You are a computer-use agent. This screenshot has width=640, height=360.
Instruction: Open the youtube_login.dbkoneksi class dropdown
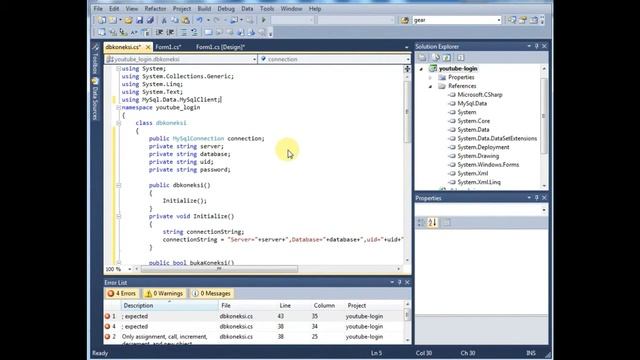(x=254, y=59)
